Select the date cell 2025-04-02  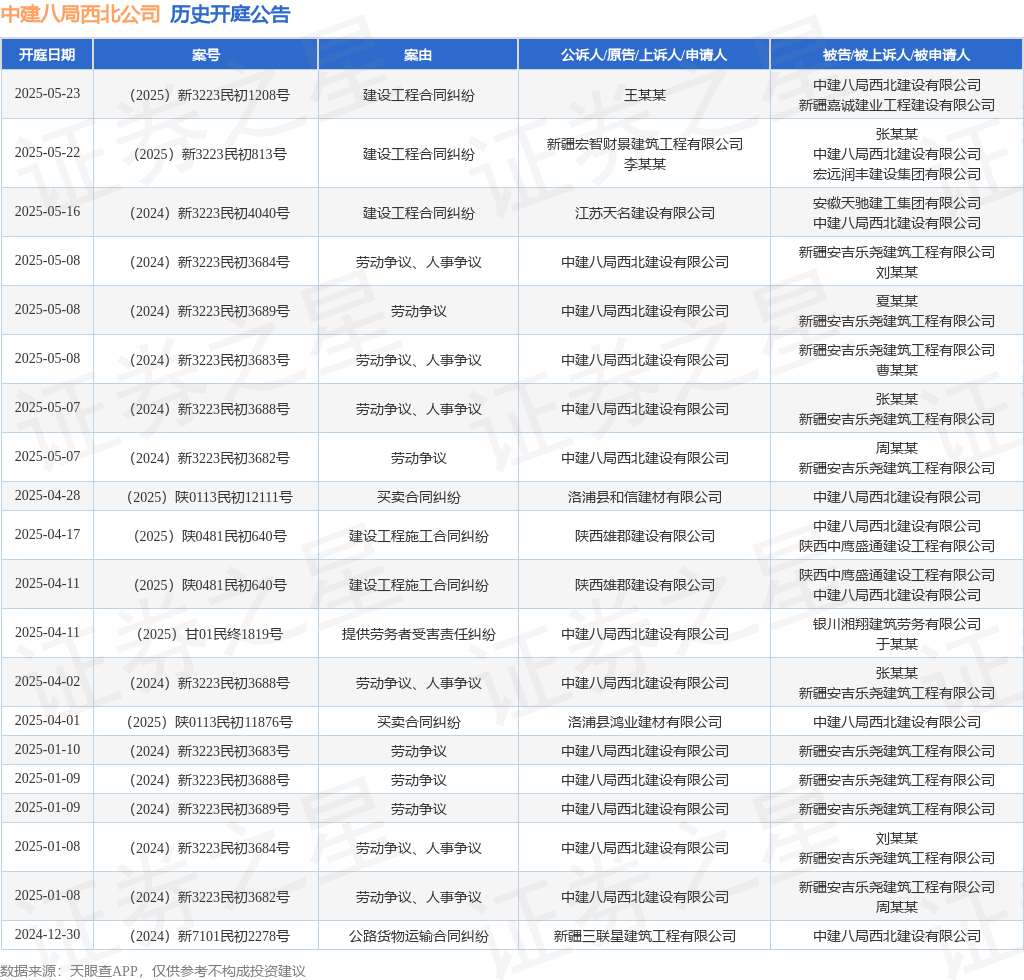47,682
